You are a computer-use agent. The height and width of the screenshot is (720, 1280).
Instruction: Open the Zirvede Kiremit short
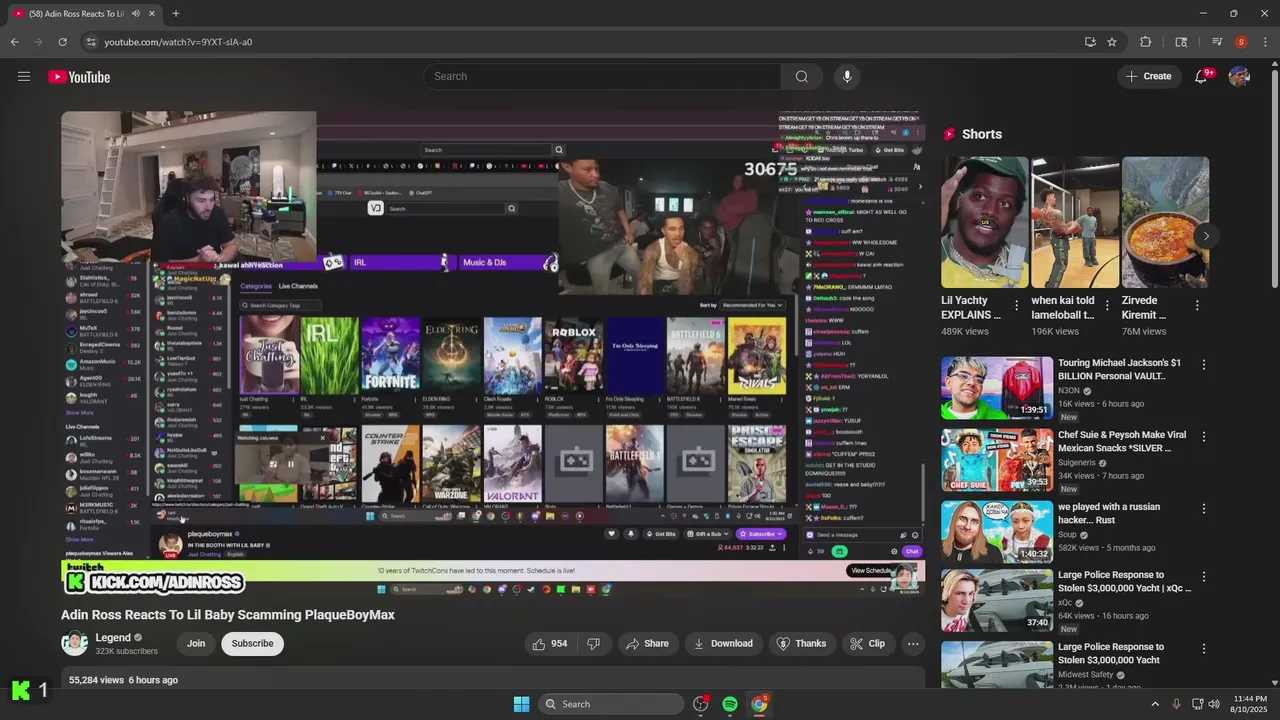coord(1165,222)
